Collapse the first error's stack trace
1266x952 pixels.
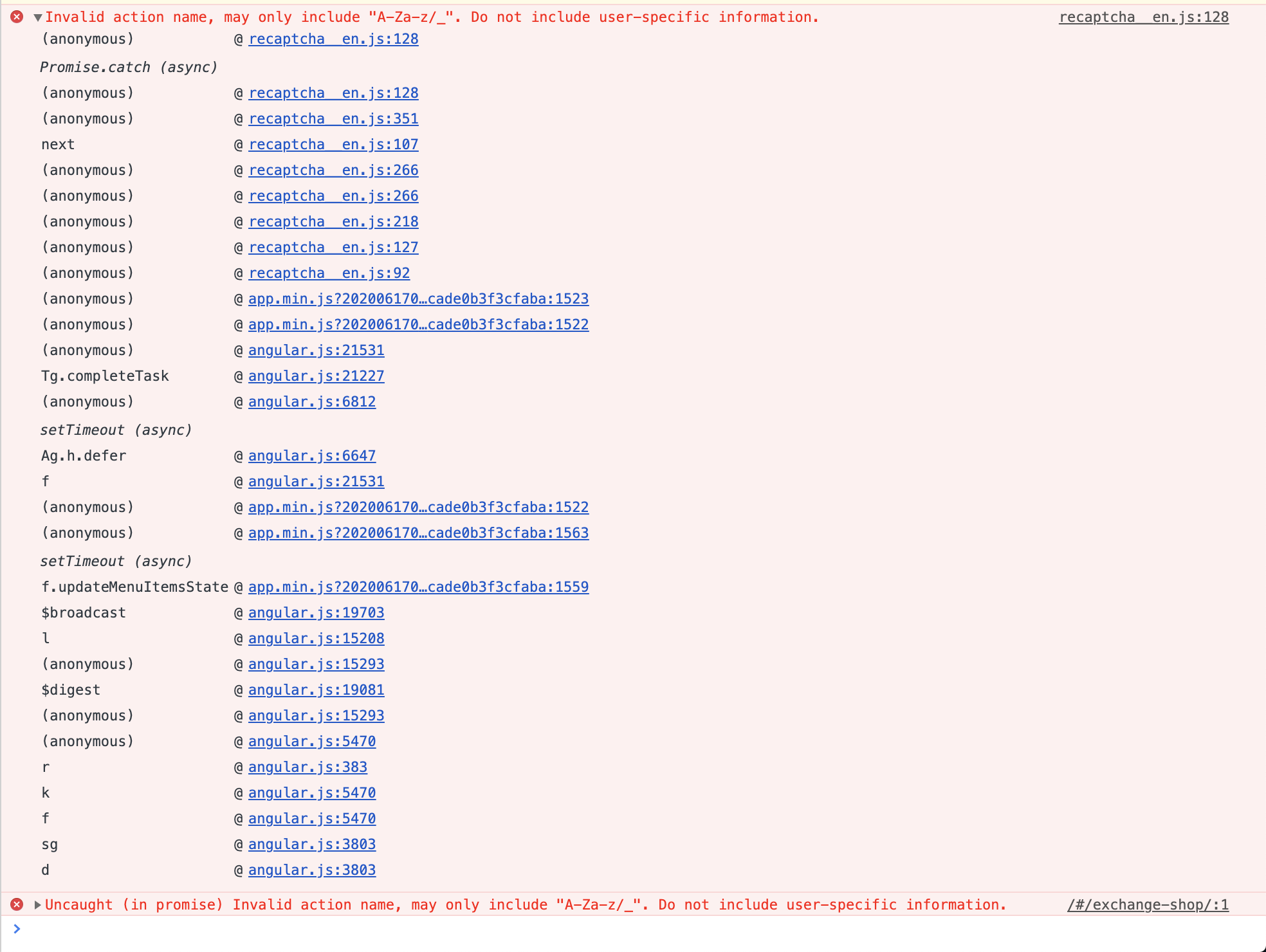point(37,17)
